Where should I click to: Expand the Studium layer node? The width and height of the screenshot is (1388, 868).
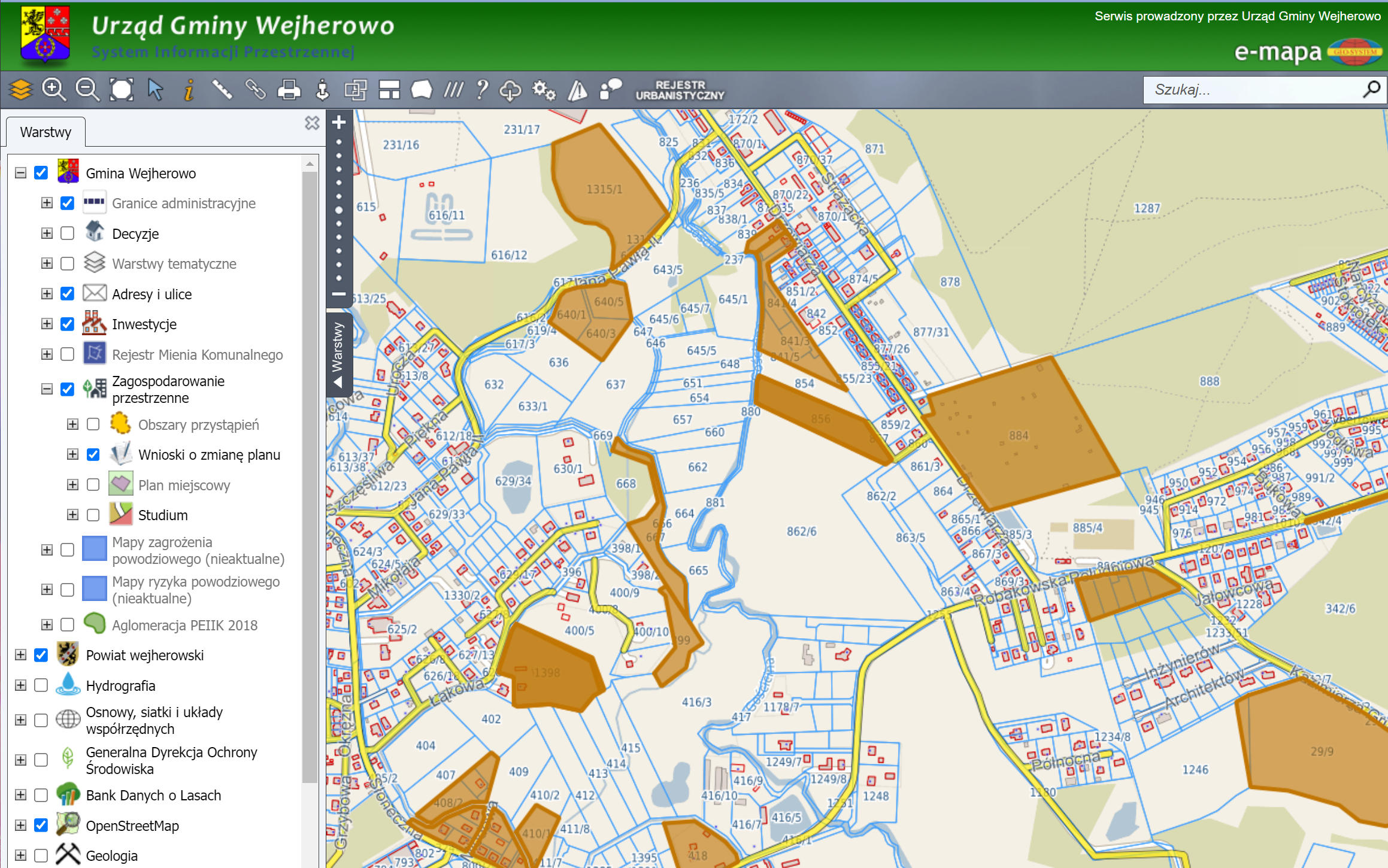[72, 515]
